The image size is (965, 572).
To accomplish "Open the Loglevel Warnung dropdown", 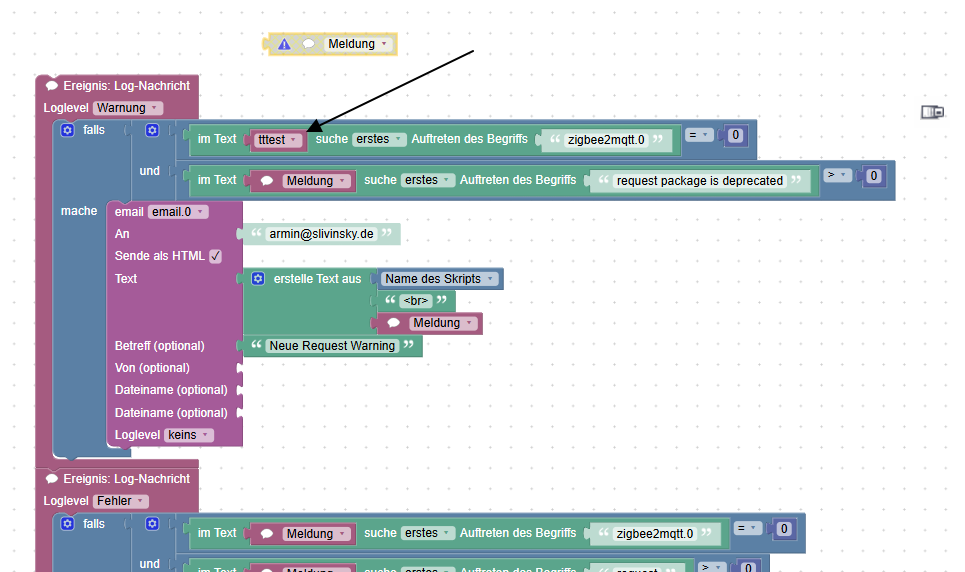I will pos(128,108).
